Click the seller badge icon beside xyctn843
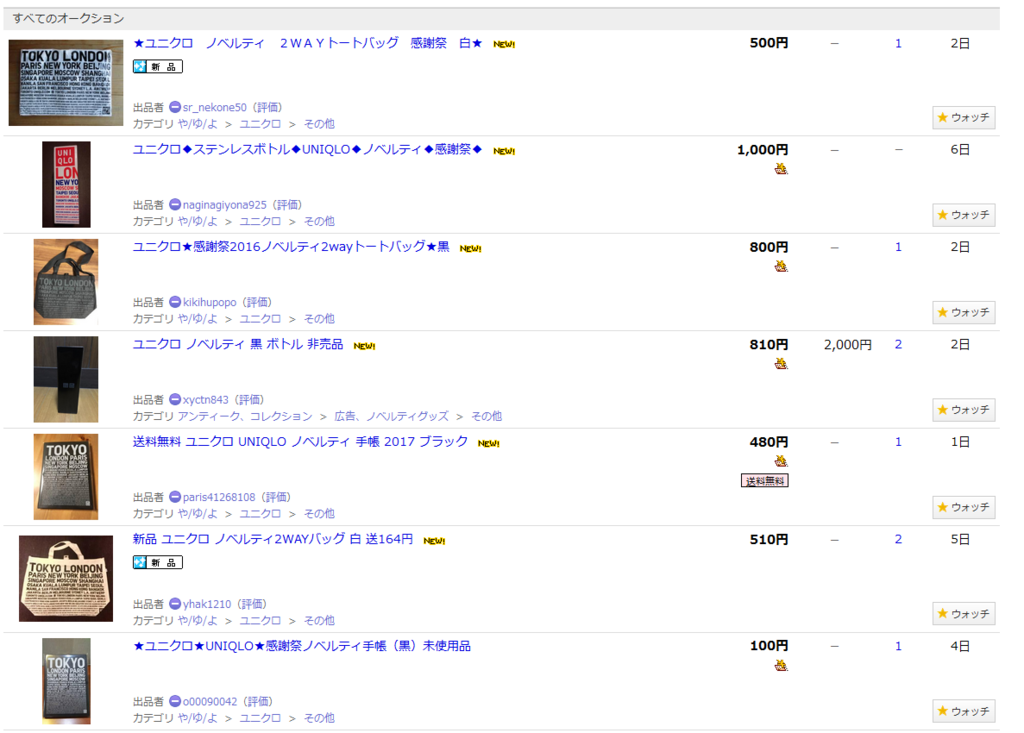The height and width of the screenshot is (733, 1024). tap(175, 399)
